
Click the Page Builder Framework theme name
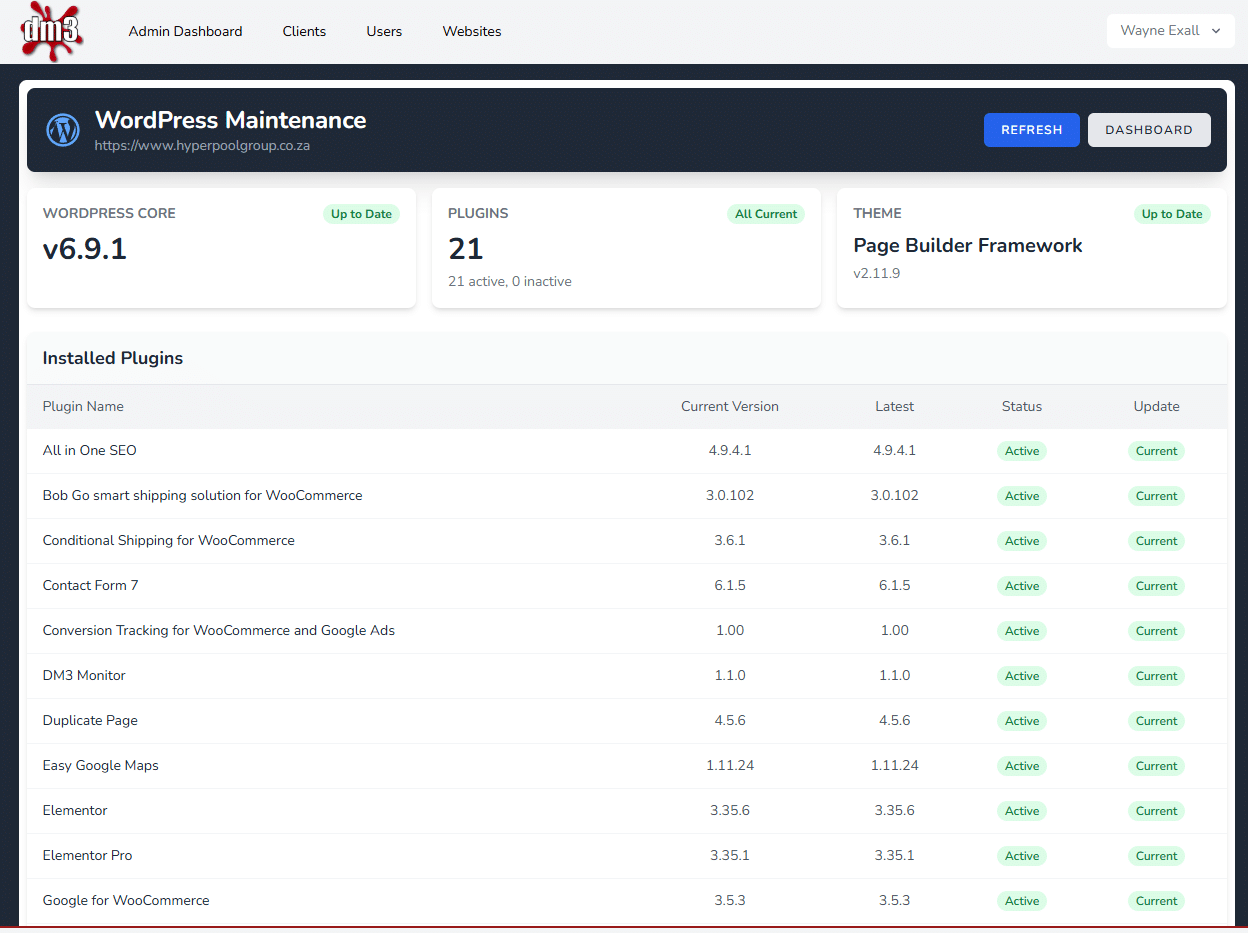968,246
